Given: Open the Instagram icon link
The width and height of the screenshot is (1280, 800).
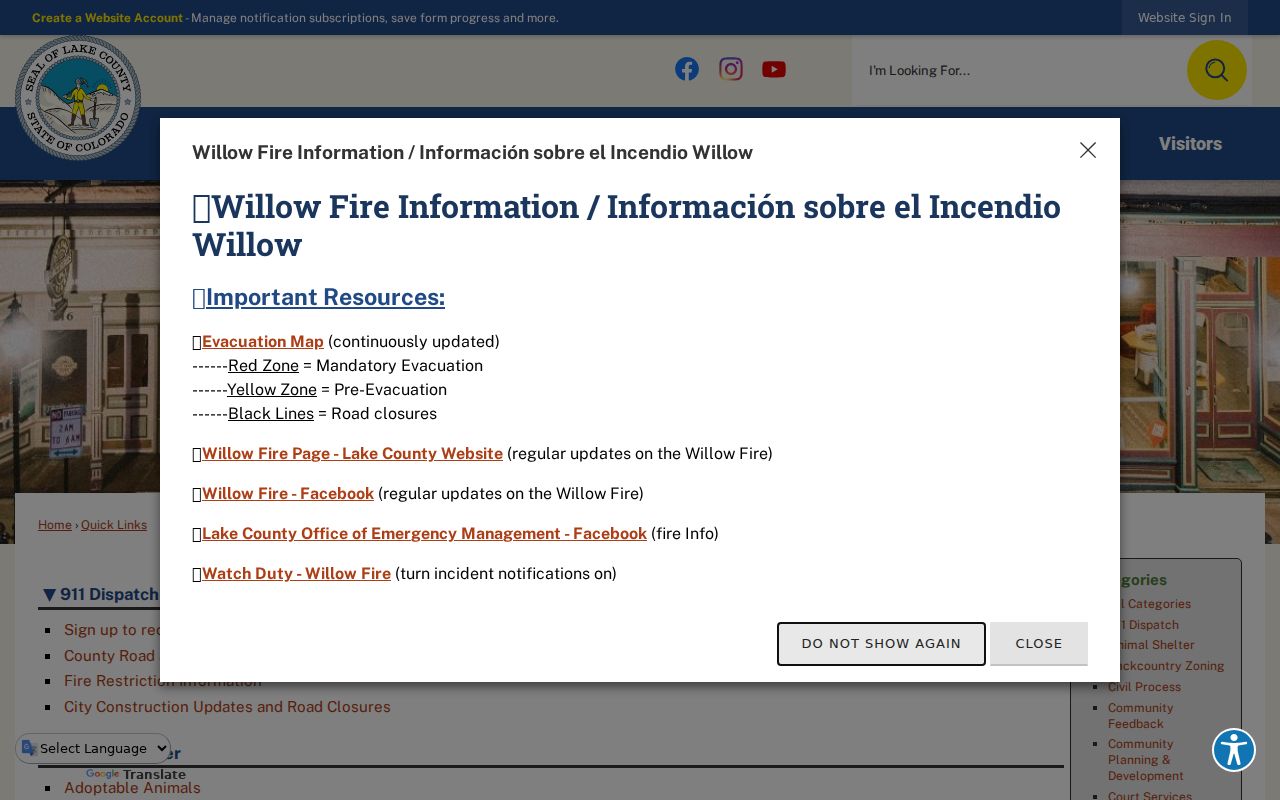Looking at the screenshot, I should pyautogui.click(x=731, y=69).
